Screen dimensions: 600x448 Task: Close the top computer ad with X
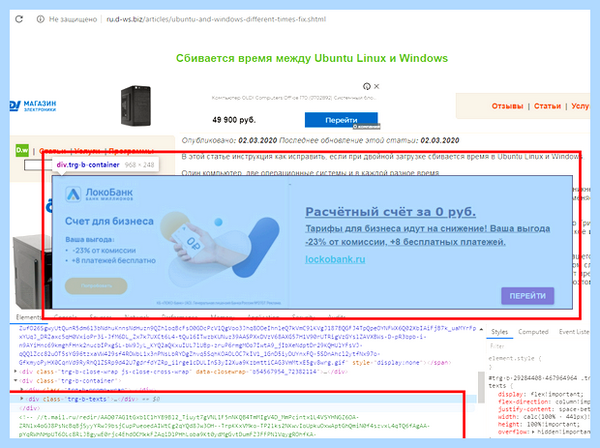(377, 86)
